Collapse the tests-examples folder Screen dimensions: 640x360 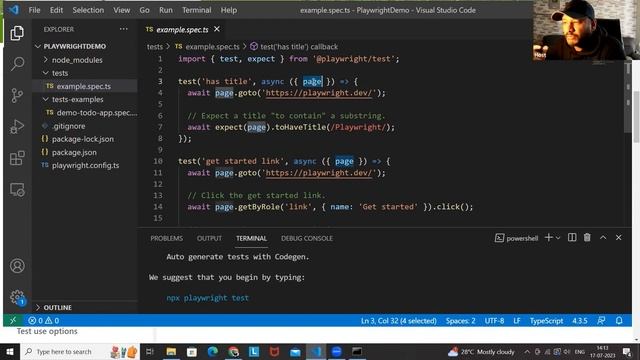point(78,100)
